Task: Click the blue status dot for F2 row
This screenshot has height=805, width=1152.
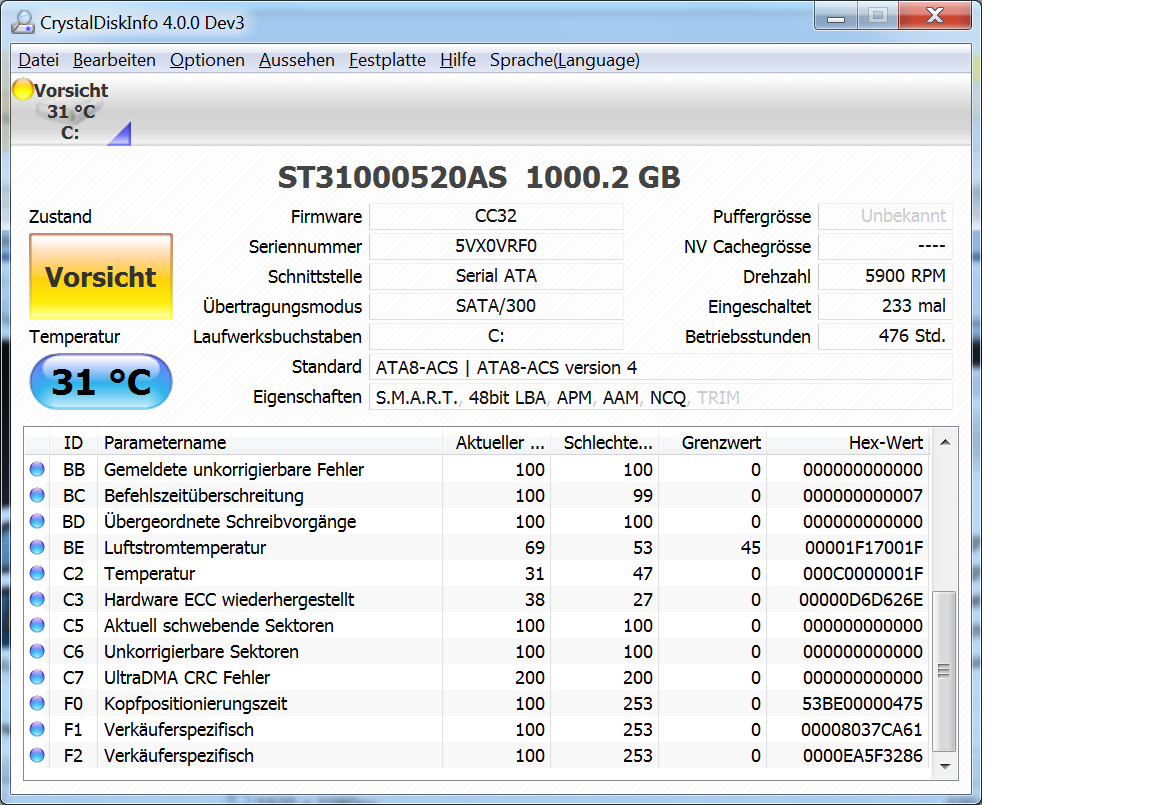Action: 37,754
